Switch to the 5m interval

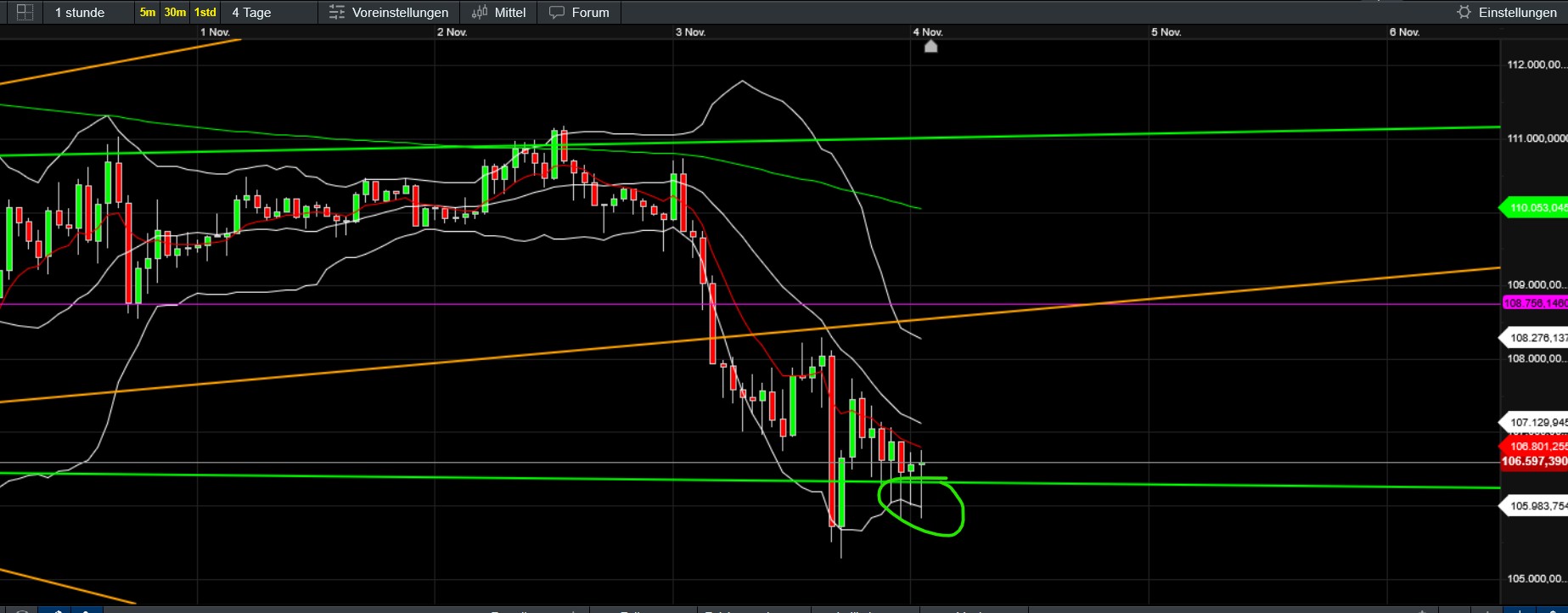point(148,12)
